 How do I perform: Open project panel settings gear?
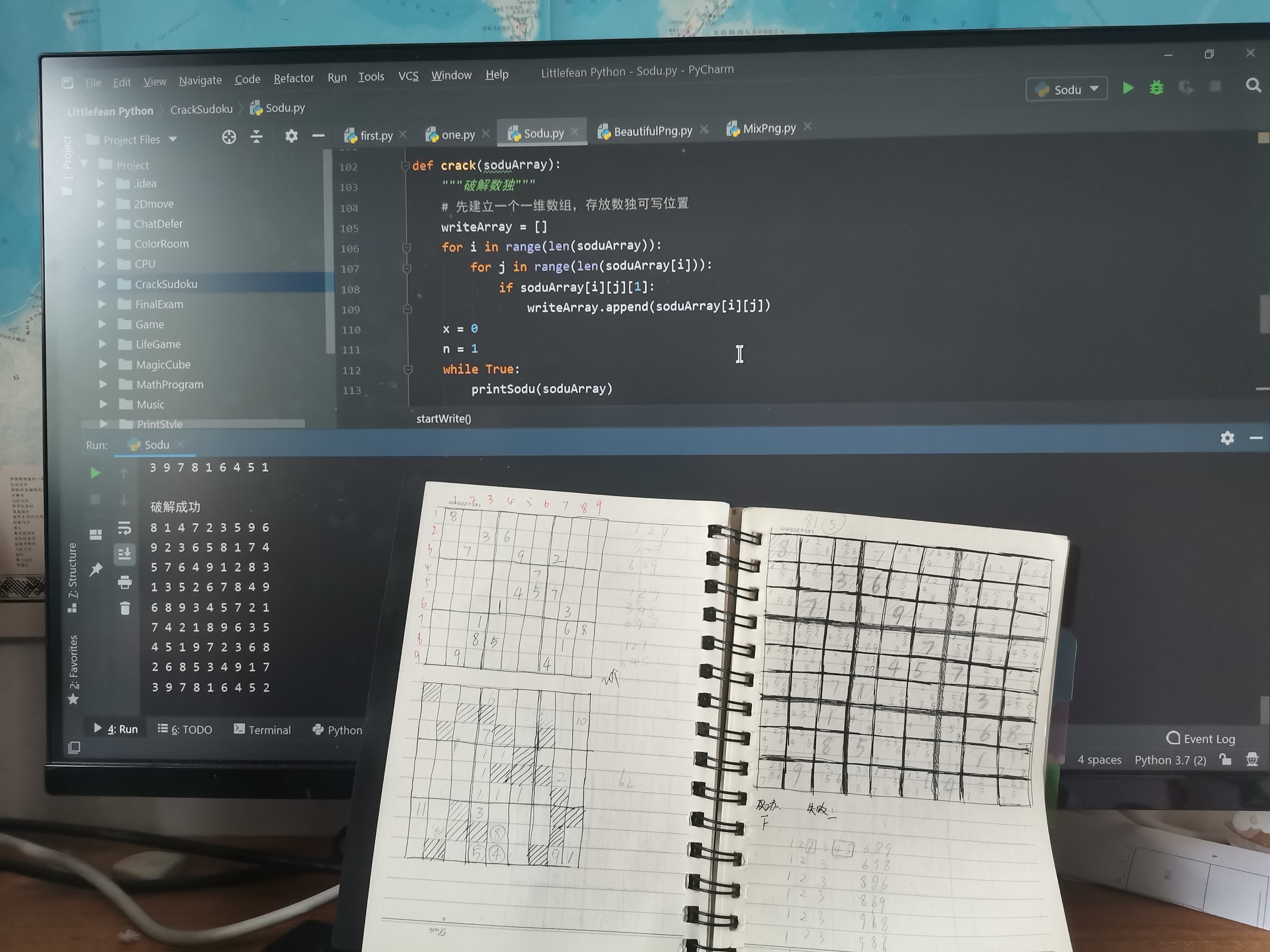(291, 136)
